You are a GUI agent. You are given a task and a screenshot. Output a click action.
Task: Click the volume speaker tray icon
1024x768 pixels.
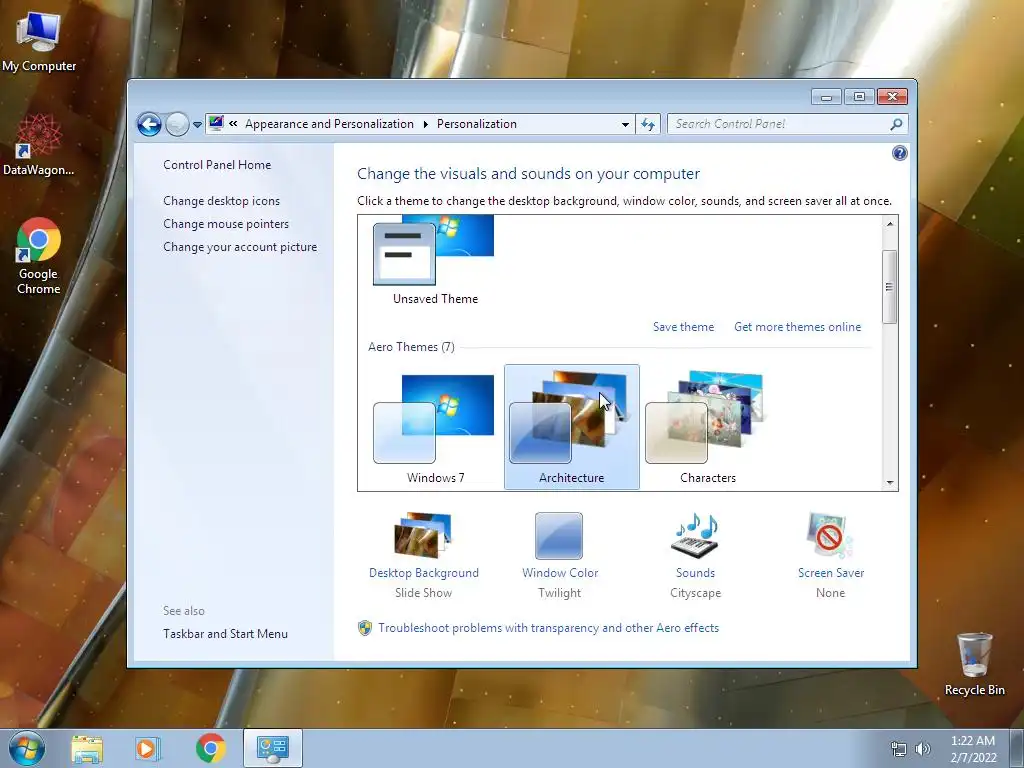tap(922, 749)
